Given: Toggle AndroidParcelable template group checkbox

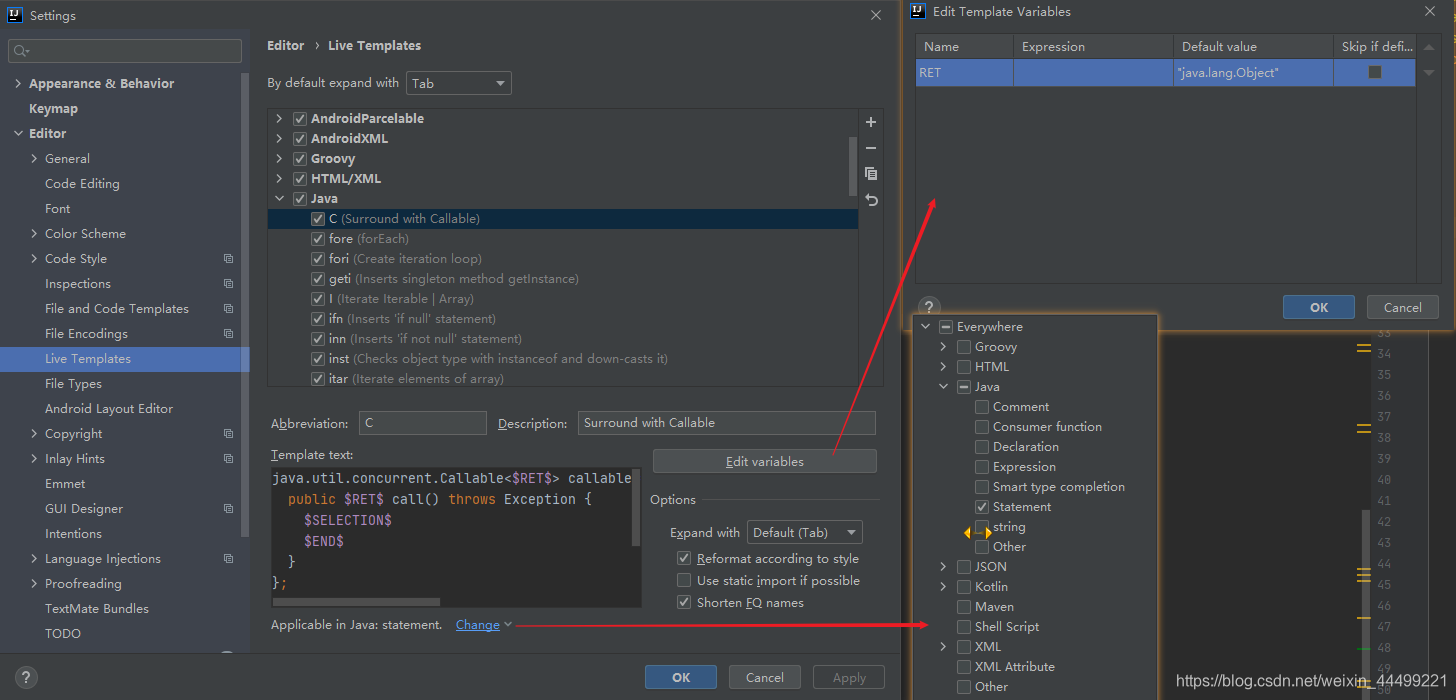Looking at the screenshot, I should pos(299,118).
